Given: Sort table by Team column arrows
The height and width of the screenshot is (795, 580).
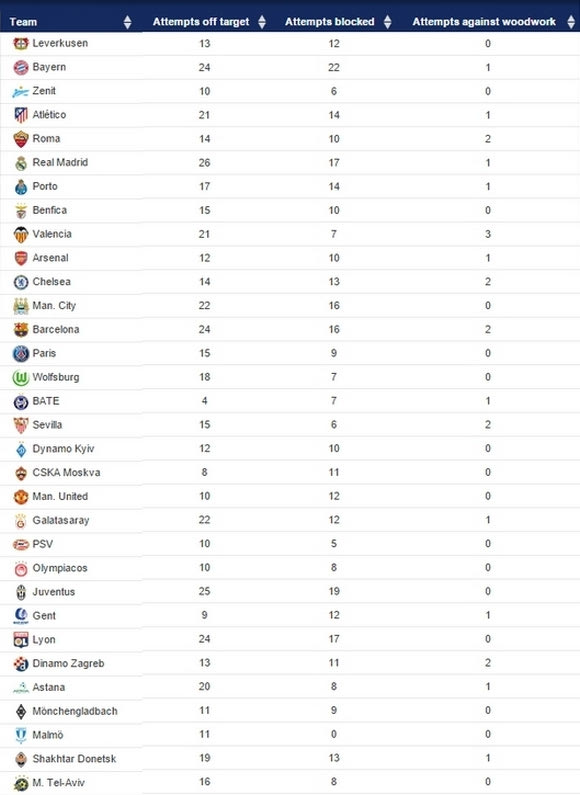Looking at the screenshot, I should click(x=127, y=22).
